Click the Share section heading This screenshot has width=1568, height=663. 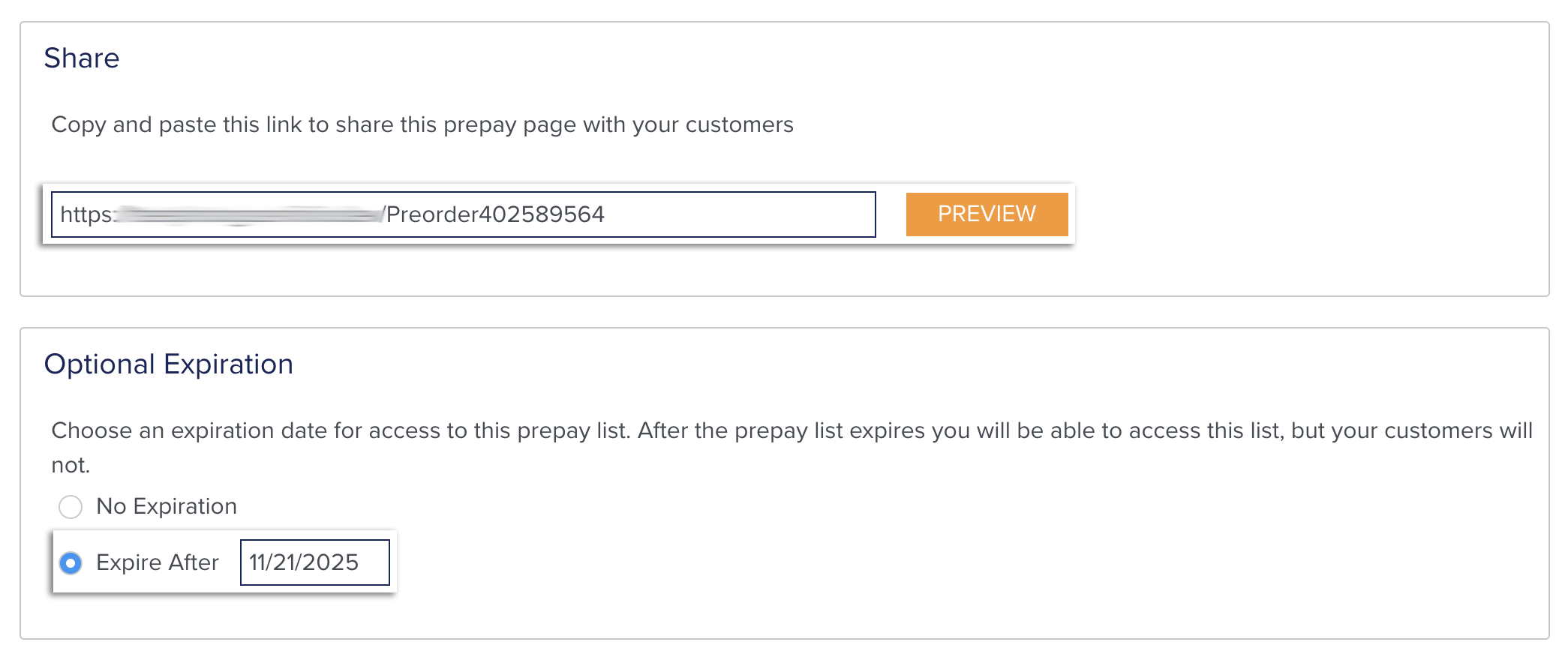(82, 58)
